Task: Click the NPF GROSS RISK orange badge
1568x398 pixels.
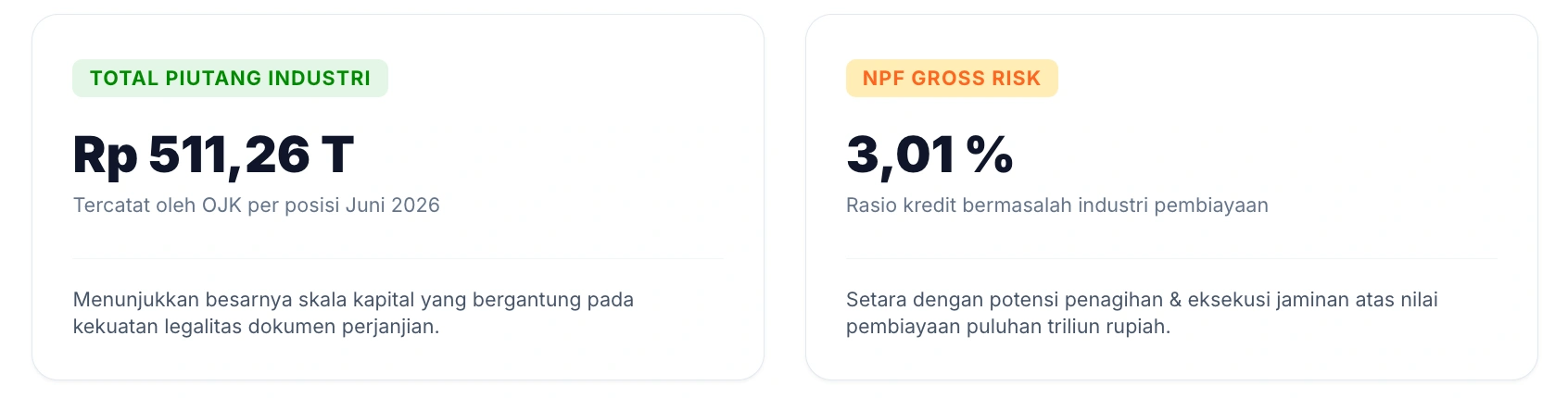Action: point(952,79)
